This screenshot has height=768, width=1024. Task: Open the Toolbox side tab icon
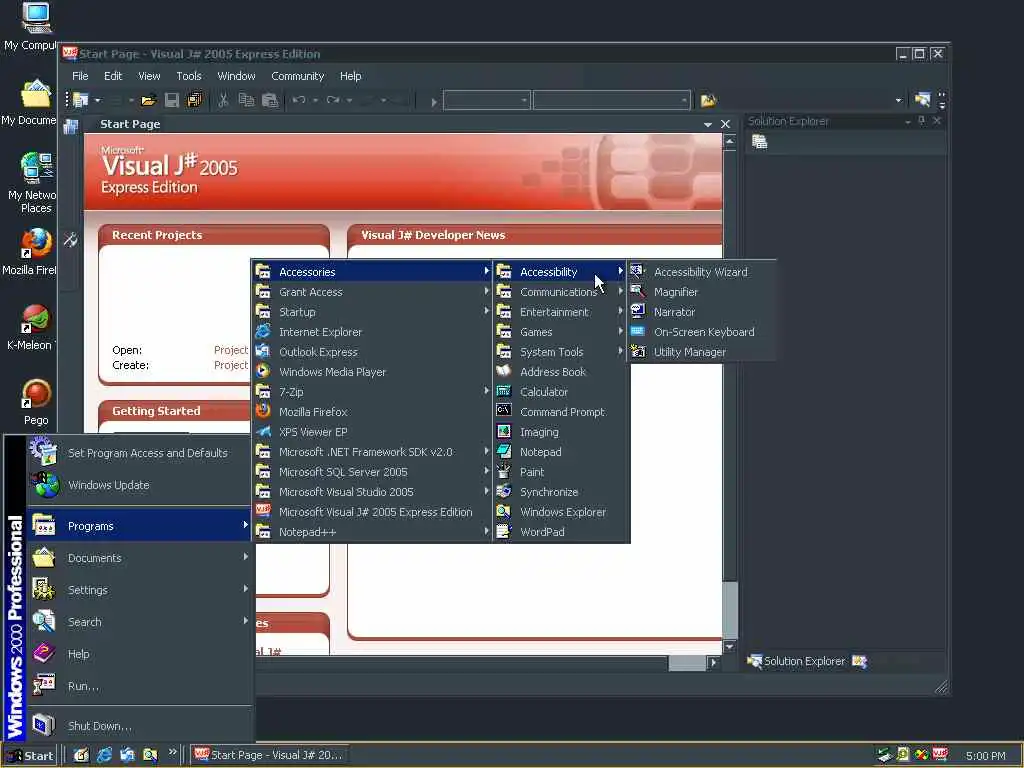[x=71, y=240]
